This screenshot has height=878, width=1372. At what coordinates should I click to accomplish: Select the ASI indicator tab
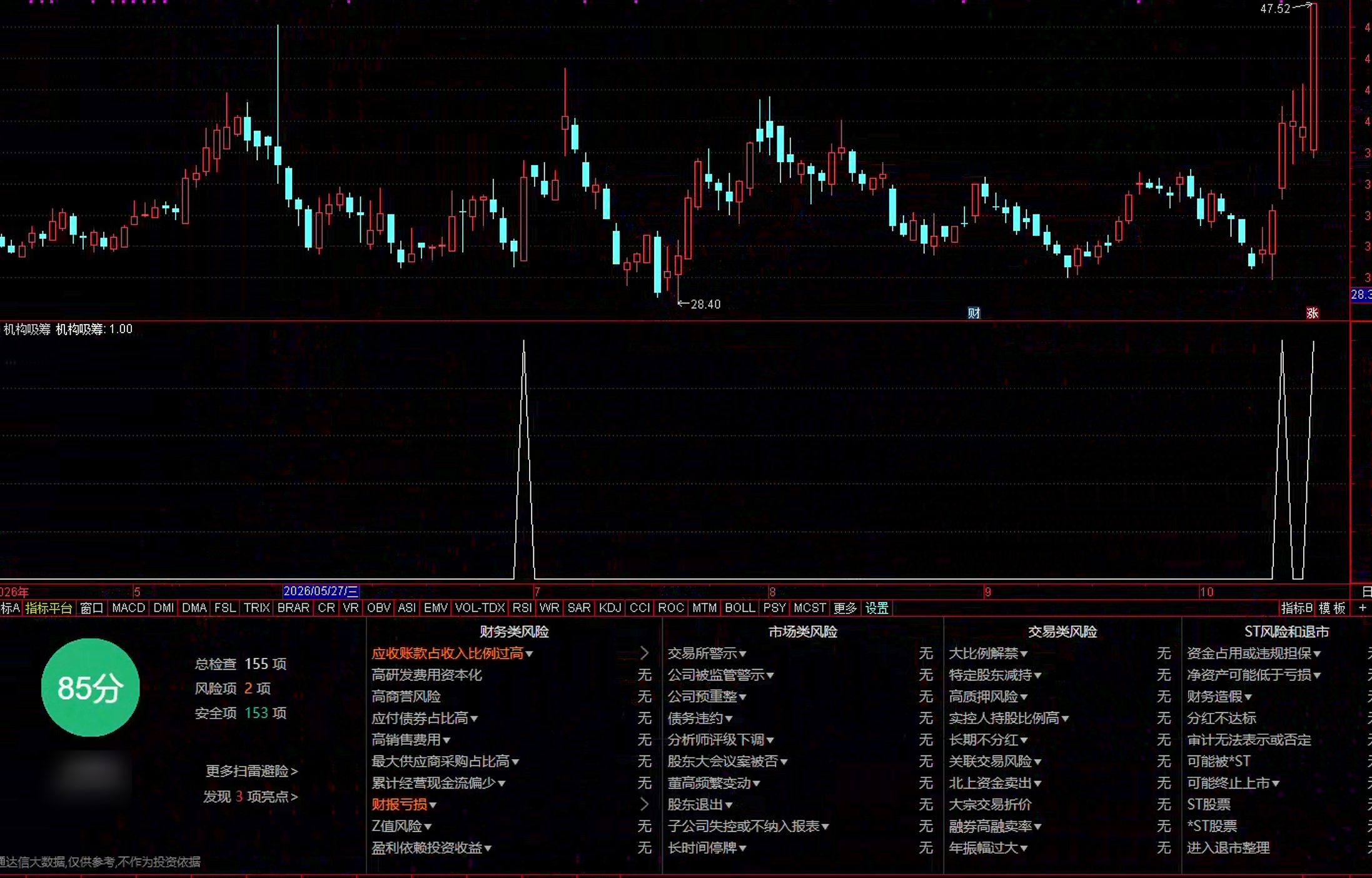407,608
